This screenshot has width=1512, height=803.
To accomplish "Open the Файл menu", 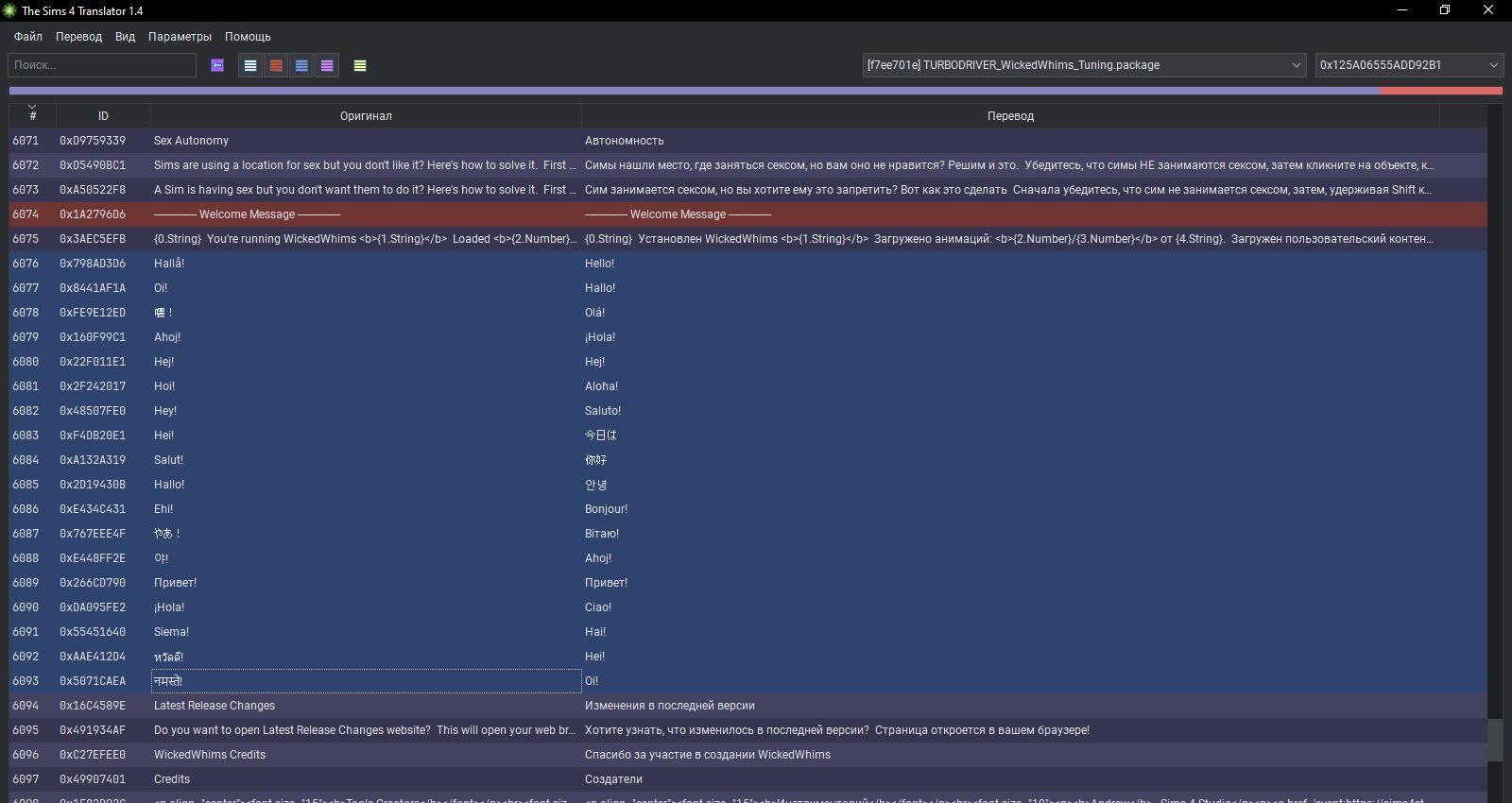I will [x=28, y=37].
